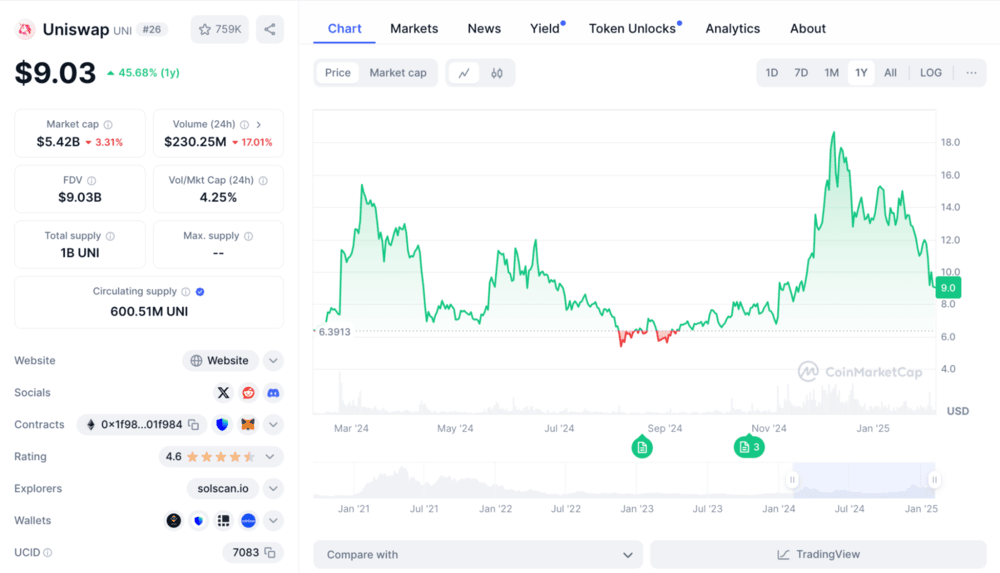Switch chart to Market cap view
Screen dimensions: 1000x573
(x=397, y=73)
